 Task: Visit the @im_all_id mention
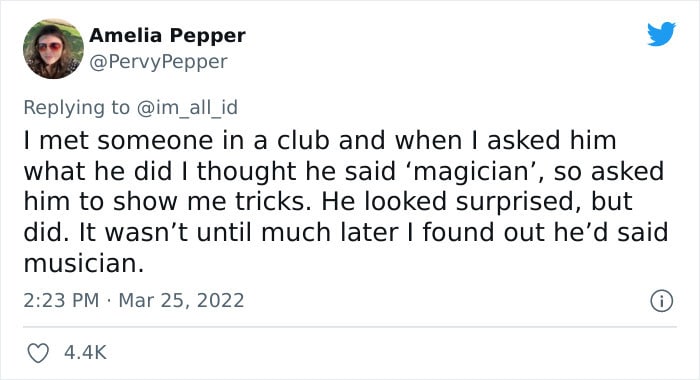tap(187, 108)
